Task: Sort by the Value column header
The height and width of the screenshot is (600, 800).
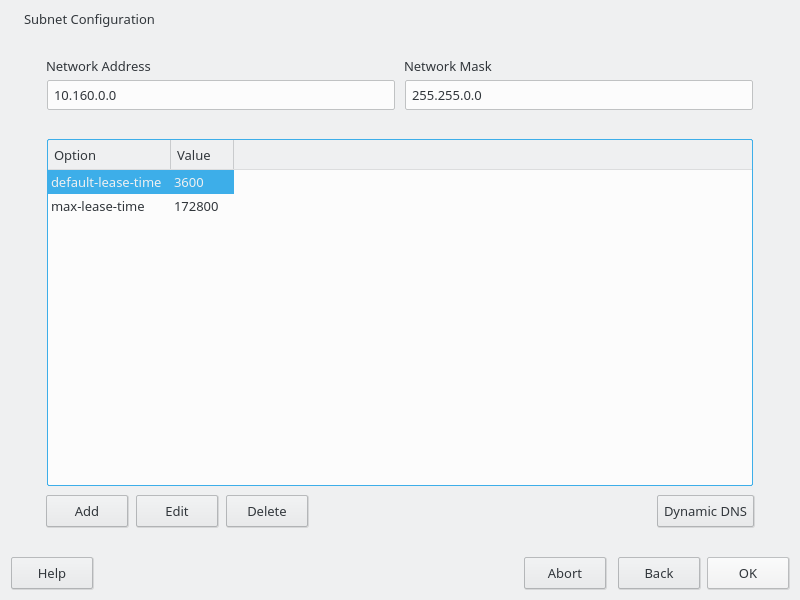Action: [x=202, y=155]
